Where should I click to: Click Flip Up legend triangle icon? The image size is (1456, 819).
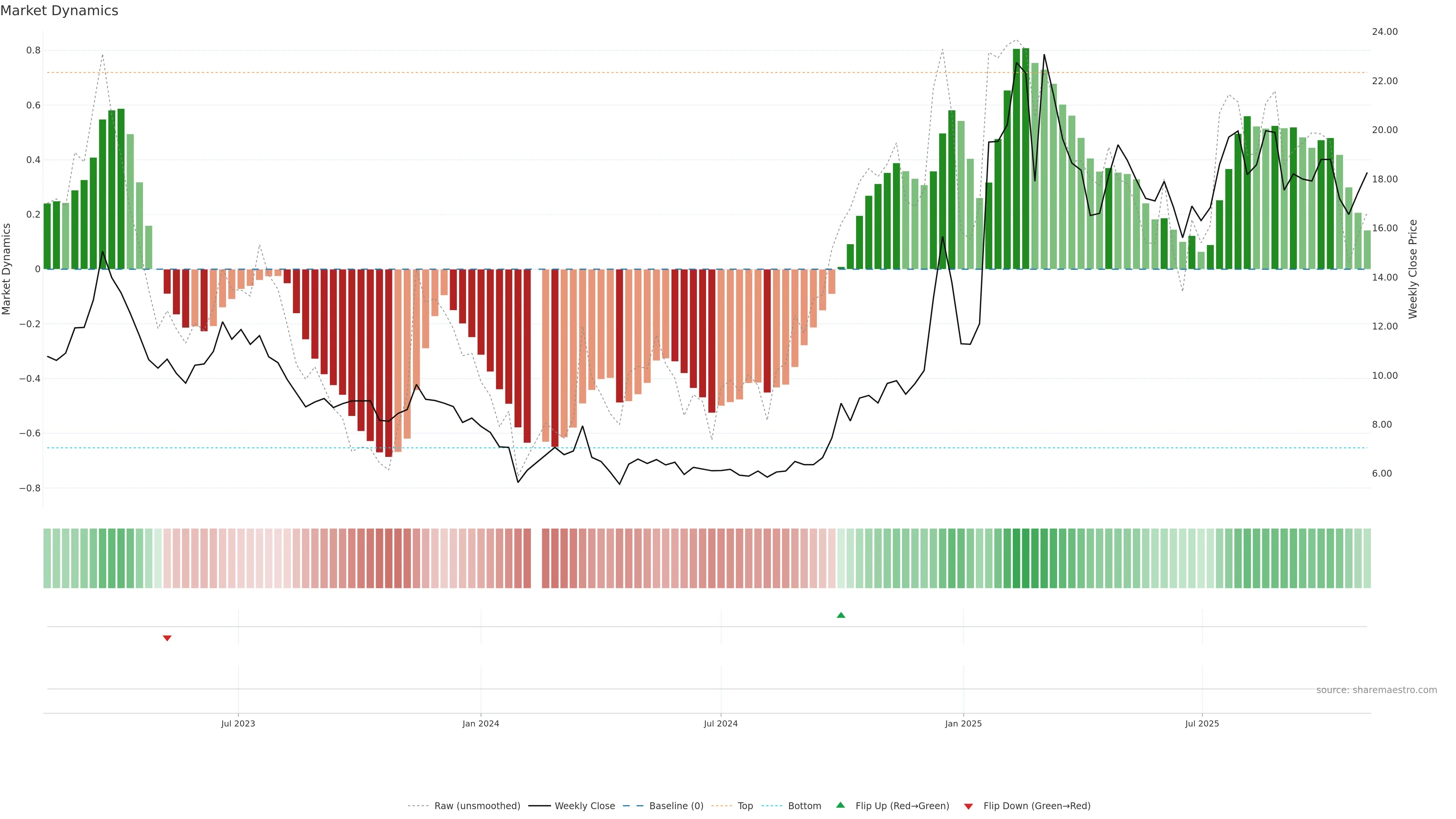841,805
